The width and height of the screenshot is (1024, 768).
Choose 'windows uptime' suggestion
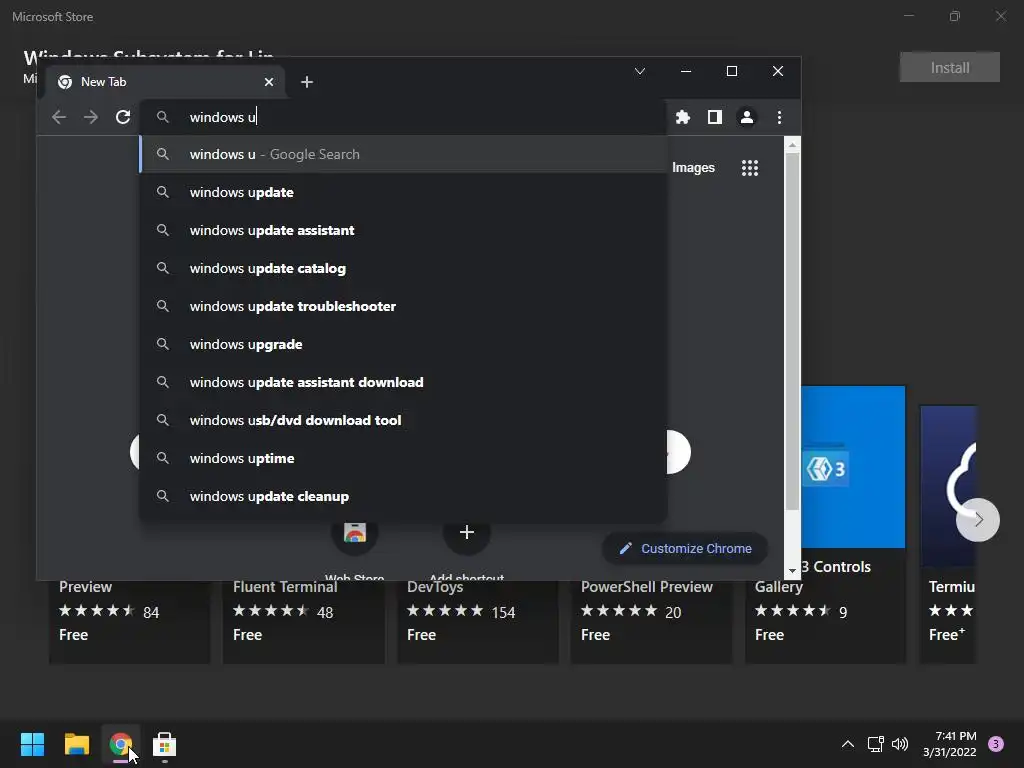pos(404,458)
